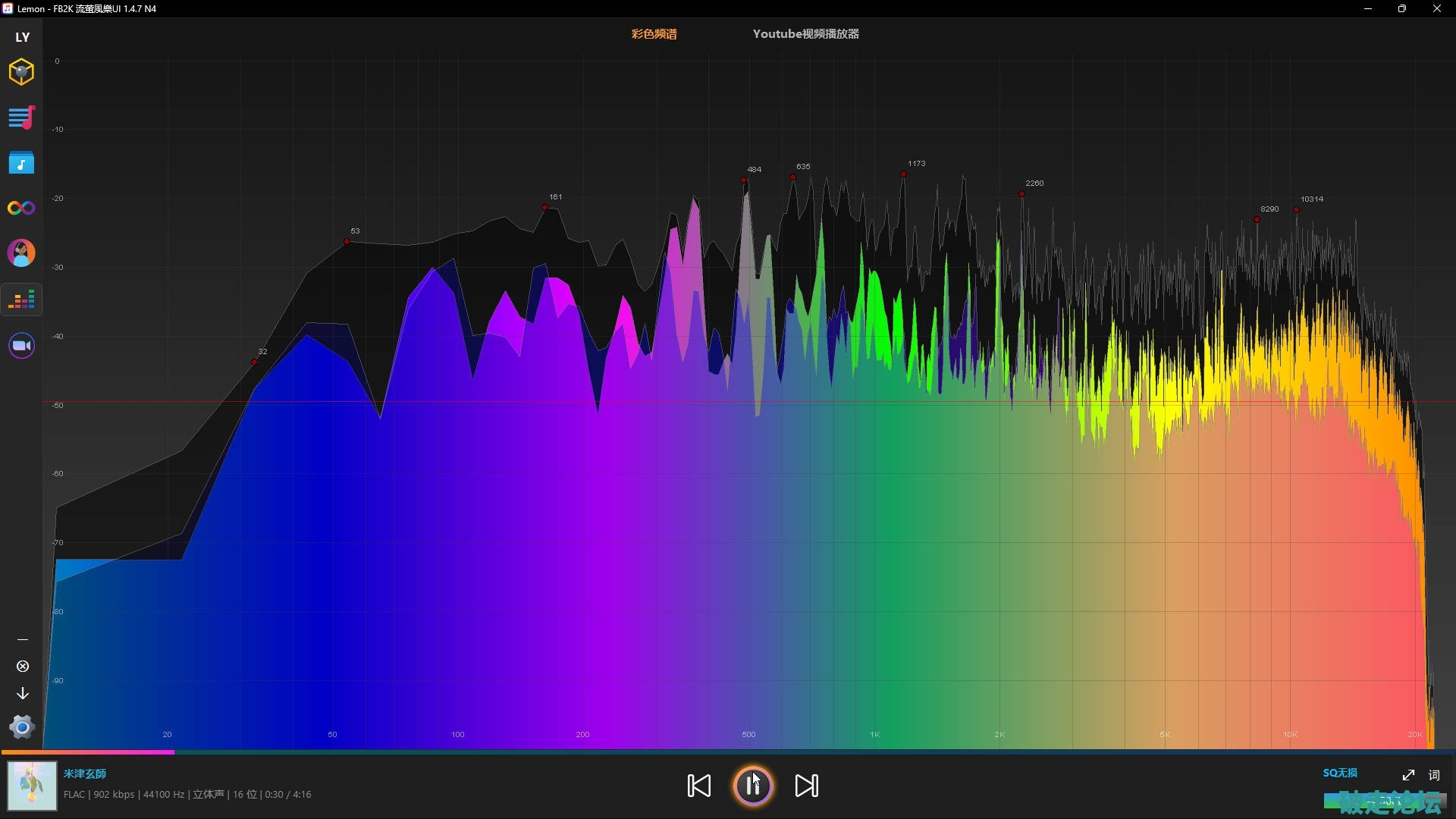Collapse sidebar using the dash line button

point(23,639)
